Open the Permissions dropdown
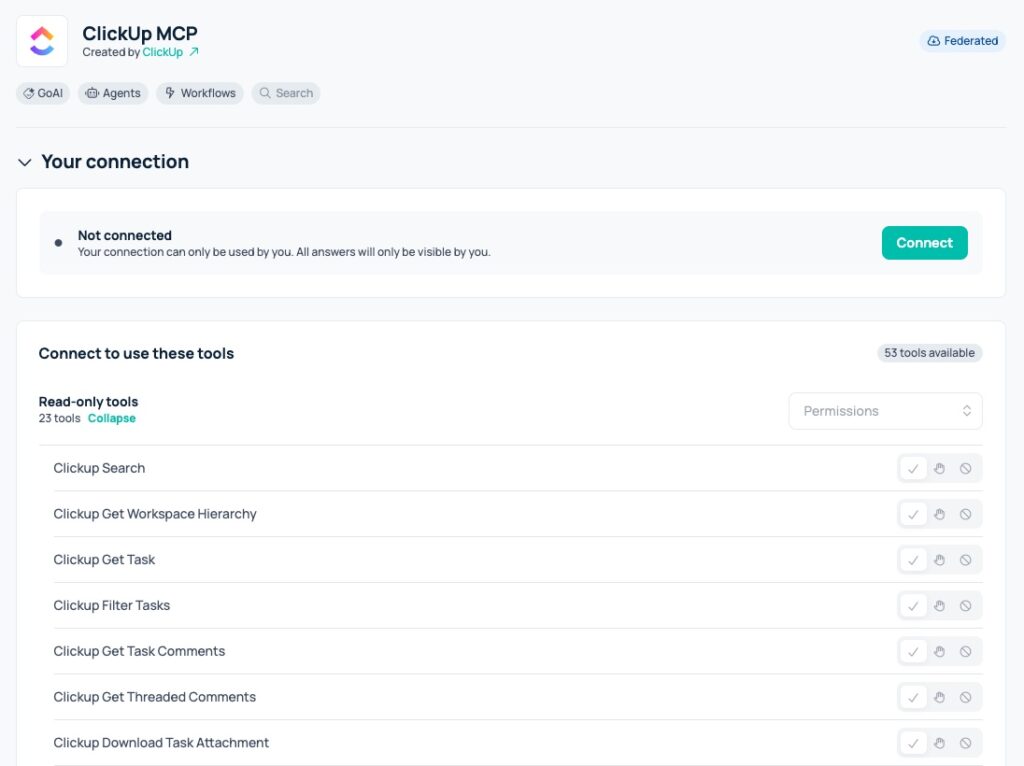This screenshot has height=766, width=1024. (885, 411)
